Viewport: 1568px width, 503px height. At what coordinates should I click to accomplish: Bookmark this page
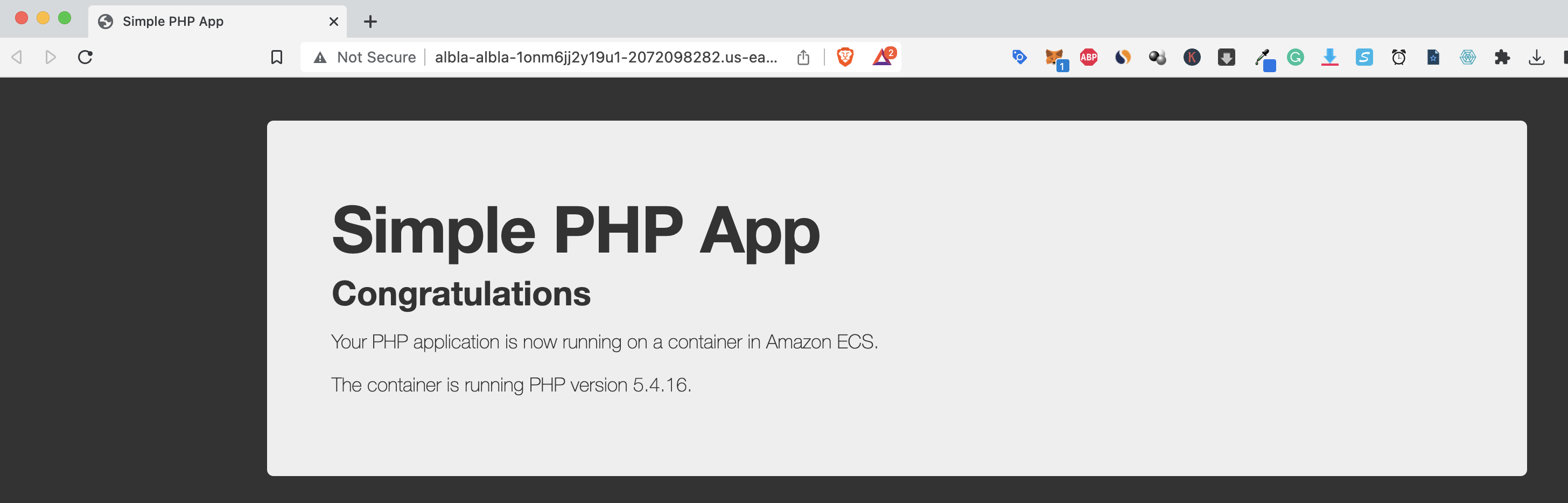277,57
